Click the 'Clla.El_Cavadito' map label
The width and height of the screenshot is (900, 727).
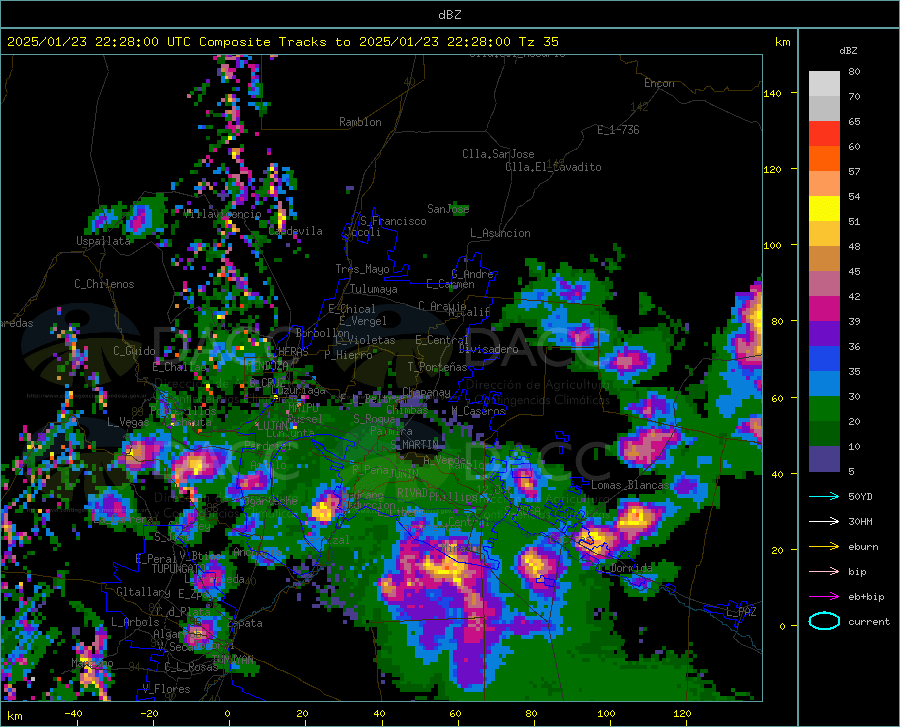tap(553, 167)
